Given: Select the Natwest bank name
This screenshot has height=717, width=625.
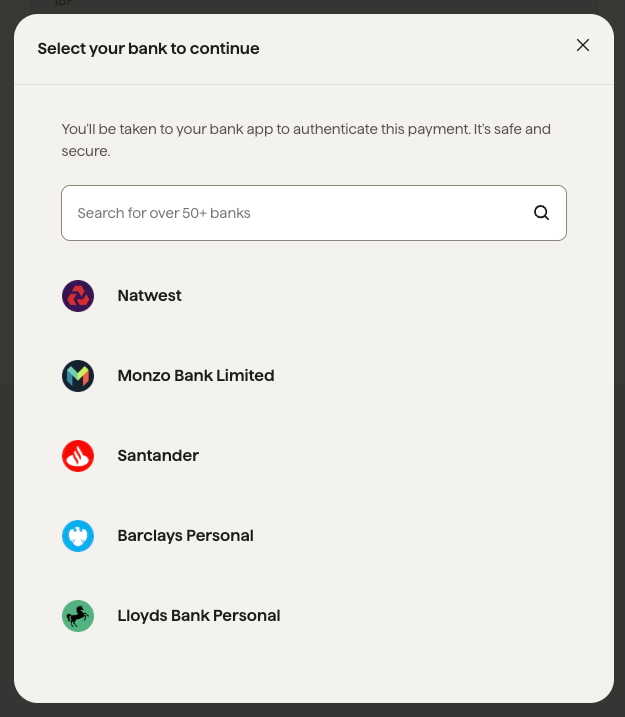Looking at the screenshot, I should click(150, 295).
